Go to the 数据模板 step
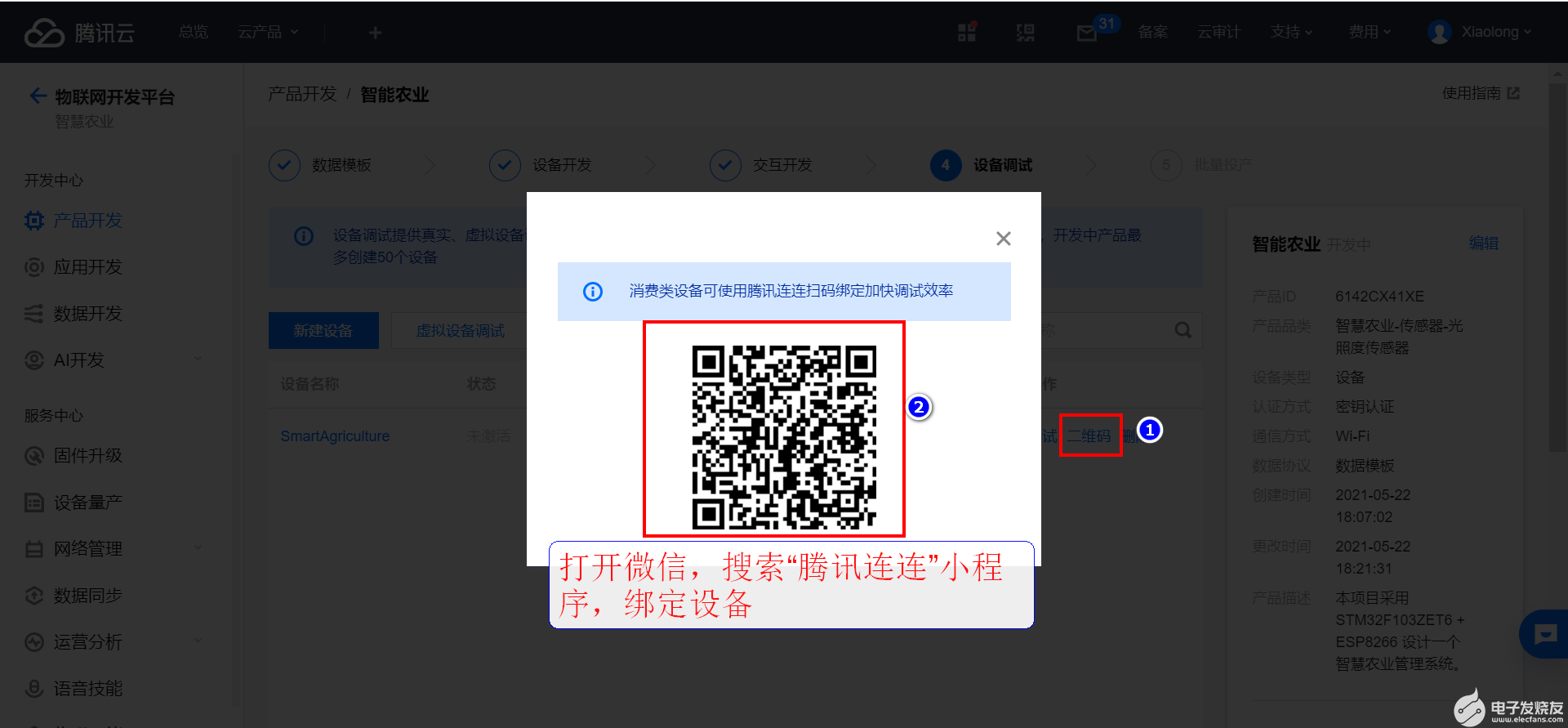The height and width of the screenshot is (728, 1568). 320,165
